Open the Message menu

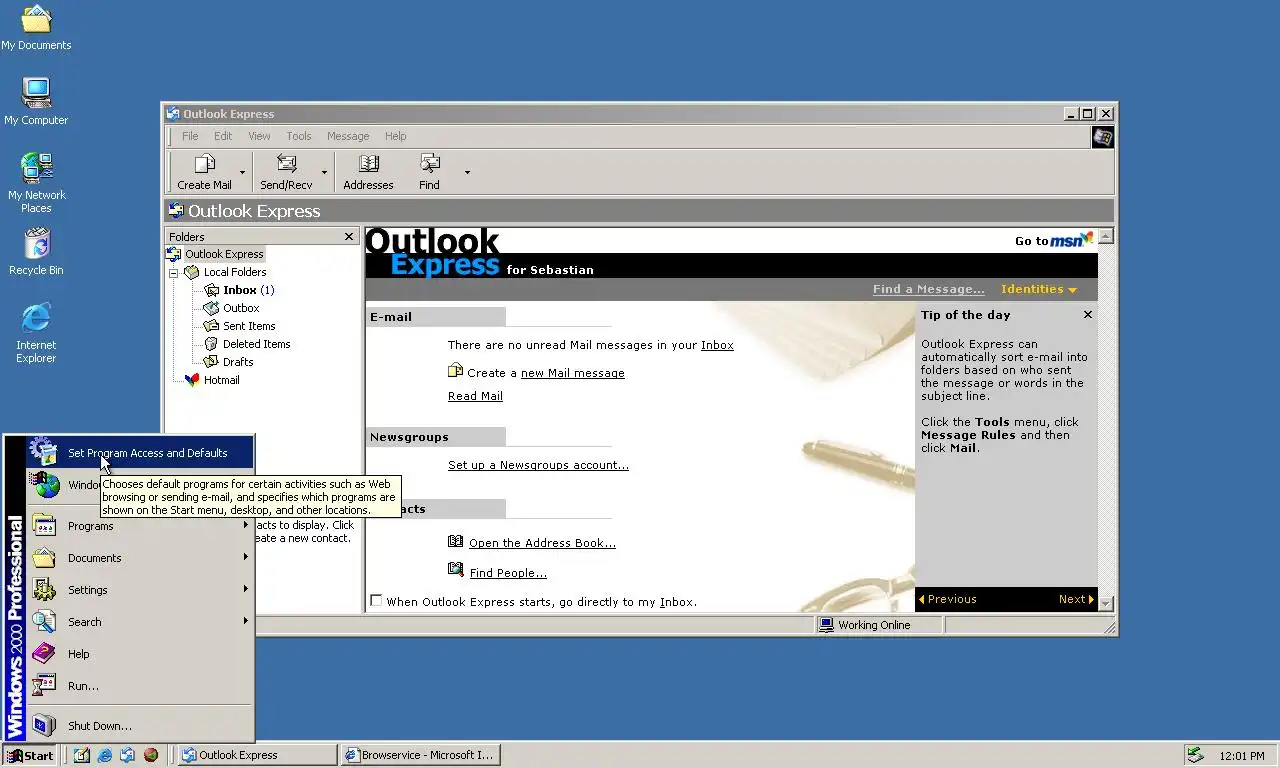click(348, 136)
